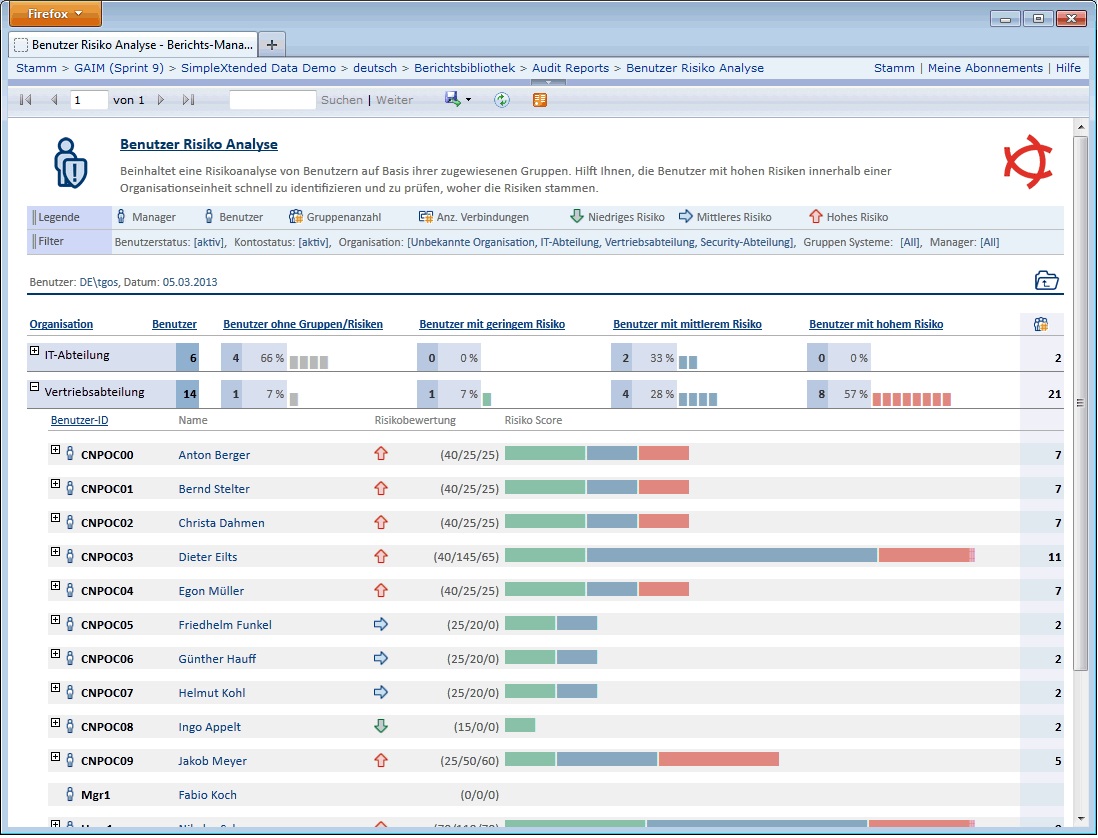Image resolution: width=1098 pixels, height=838 pixels.
Task: Click next page arrow in toolbar
Action: 160,100
